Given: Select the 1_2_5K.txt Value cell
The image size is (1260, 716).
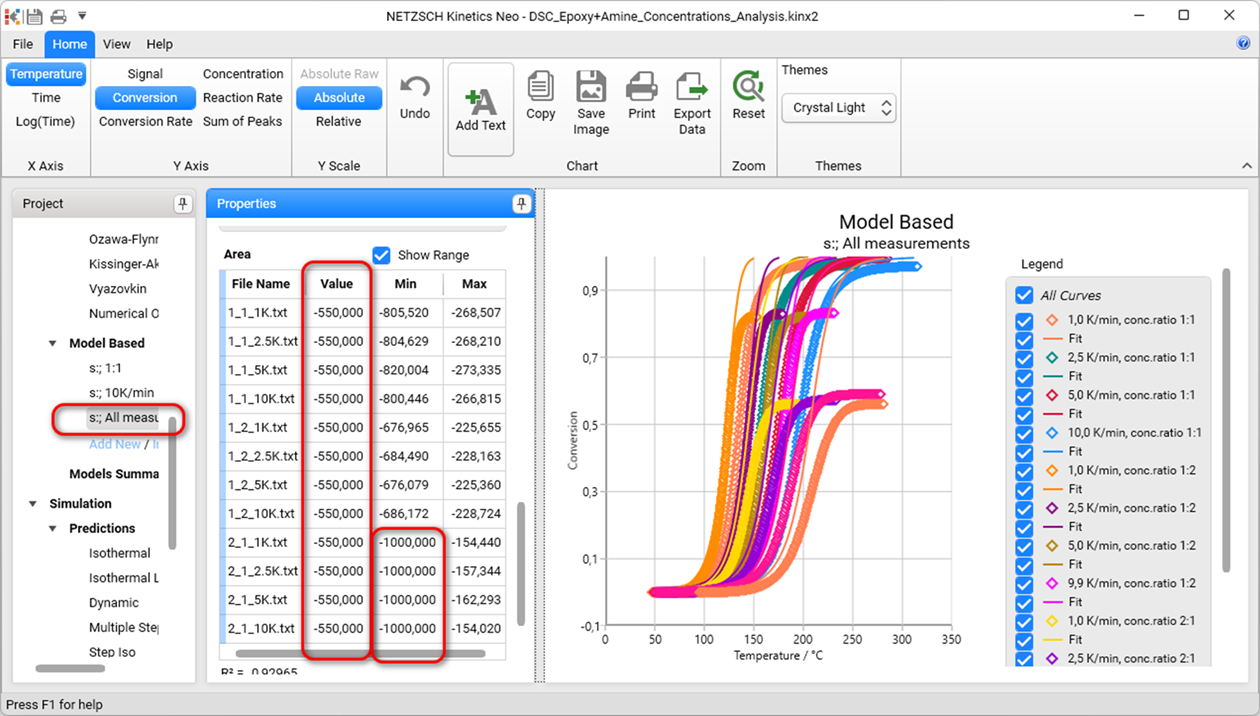Looking at the screenshot, I should pos(337,485).
